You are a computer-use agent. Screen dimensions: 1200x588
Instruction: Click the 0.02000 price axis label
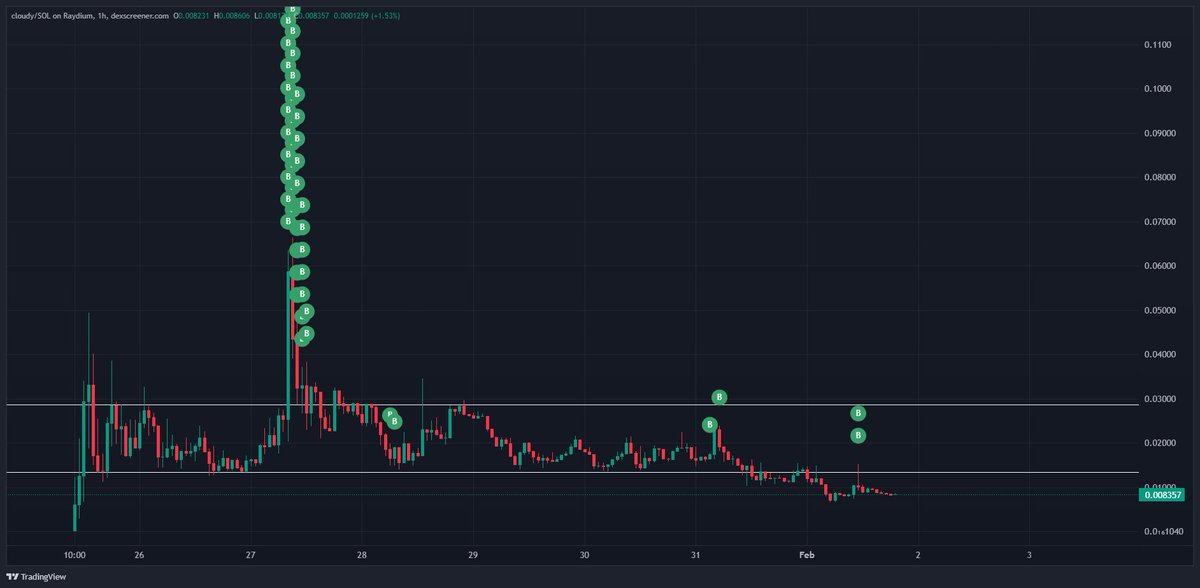(1160, 442)
